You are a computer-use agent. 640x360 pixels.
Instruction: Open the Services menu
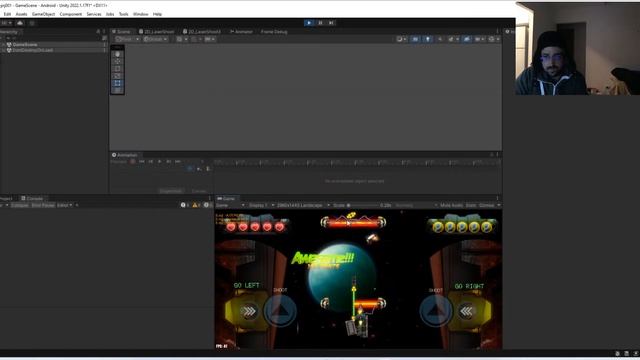tap(94, 14)
